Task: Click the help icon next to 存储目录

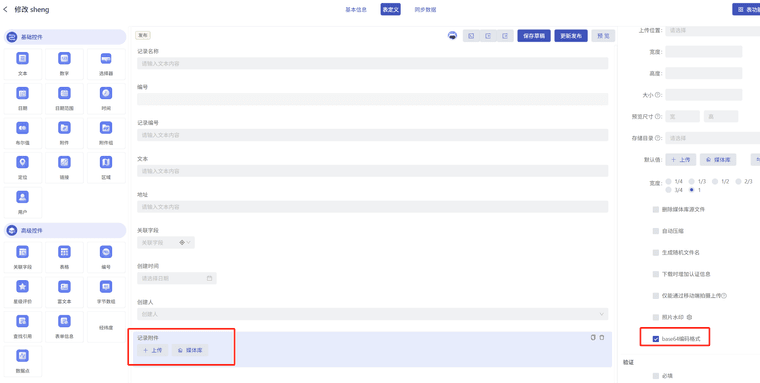Action: (658, 138)
